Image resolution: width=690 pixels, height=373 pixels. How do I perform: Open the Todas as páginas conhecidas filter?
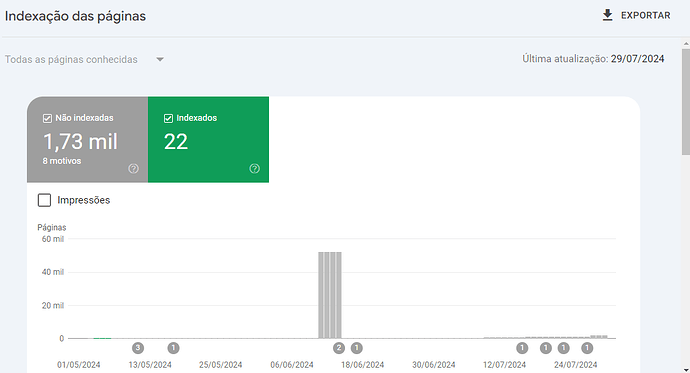(x=84, y=59)
